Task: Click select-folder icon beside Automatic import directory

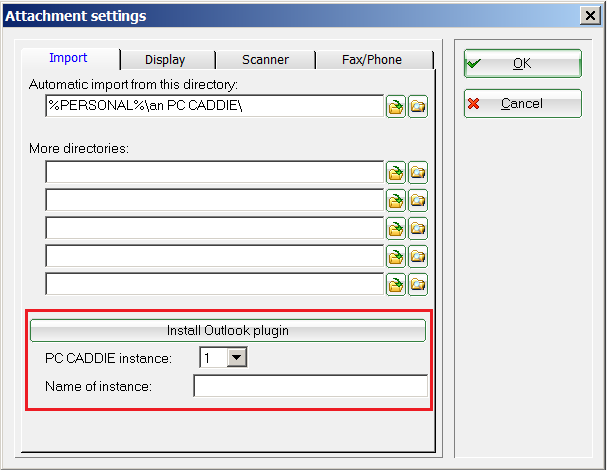Action: pos(396,106)
